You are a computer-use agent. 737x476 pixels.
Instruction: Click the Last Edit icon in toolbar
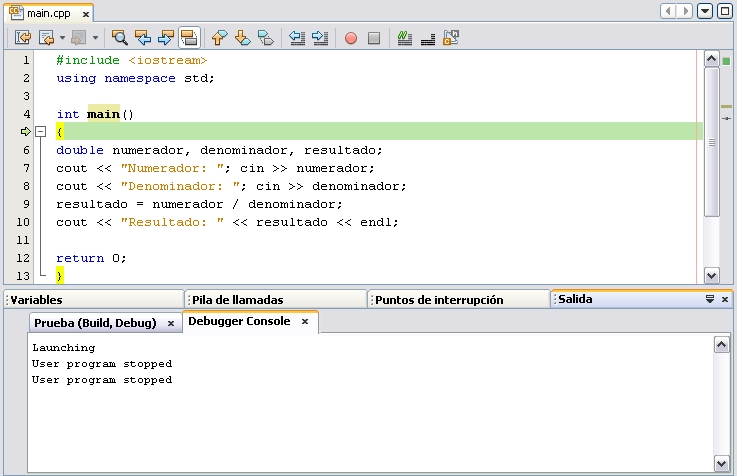(x=22, y=38)
